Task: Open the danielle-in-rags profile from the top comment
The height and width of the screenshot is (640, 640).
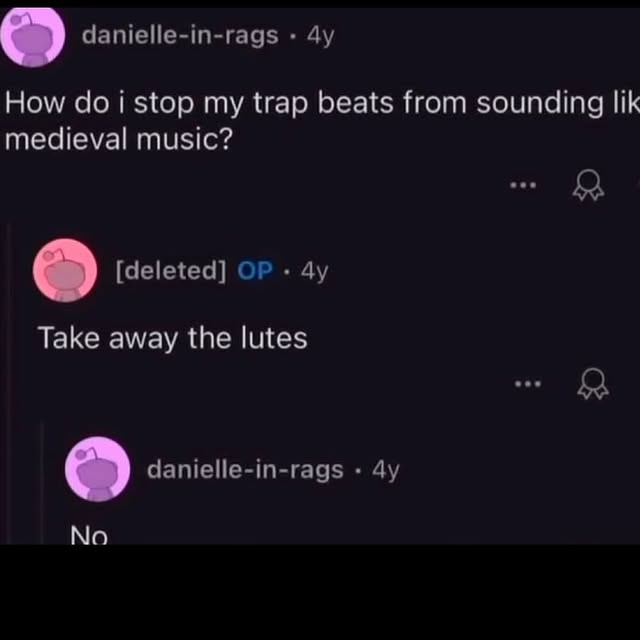Action: point(180,36)
